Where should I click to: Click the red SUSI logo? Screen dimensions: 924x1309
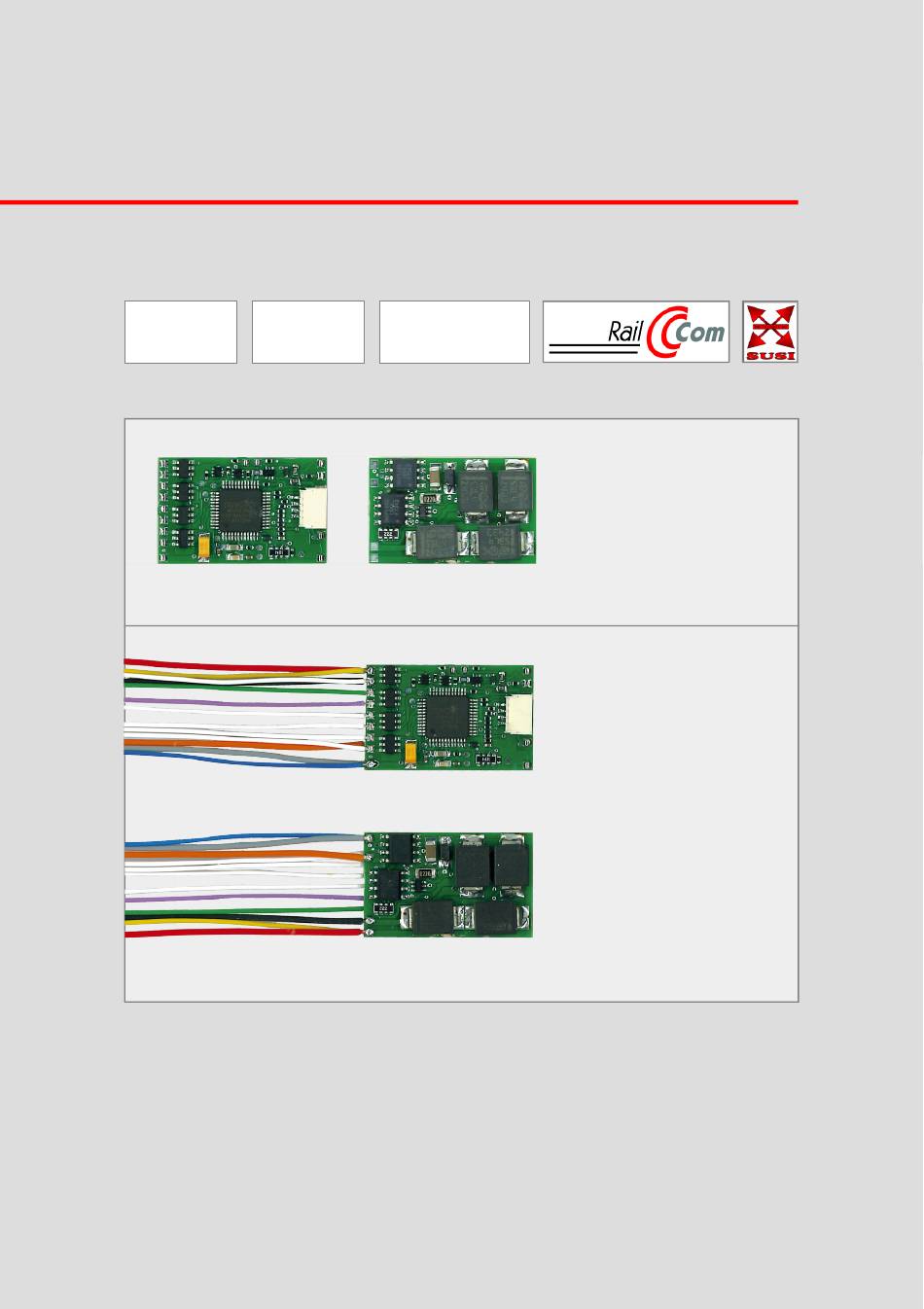tap(770, 332)
